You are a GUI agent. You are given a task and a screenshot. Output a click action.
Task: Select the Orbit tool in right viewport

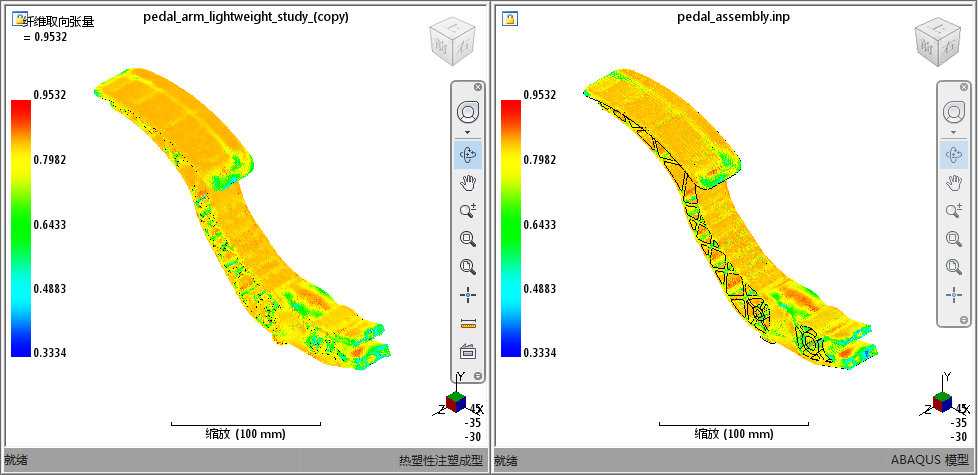point(953,155)
